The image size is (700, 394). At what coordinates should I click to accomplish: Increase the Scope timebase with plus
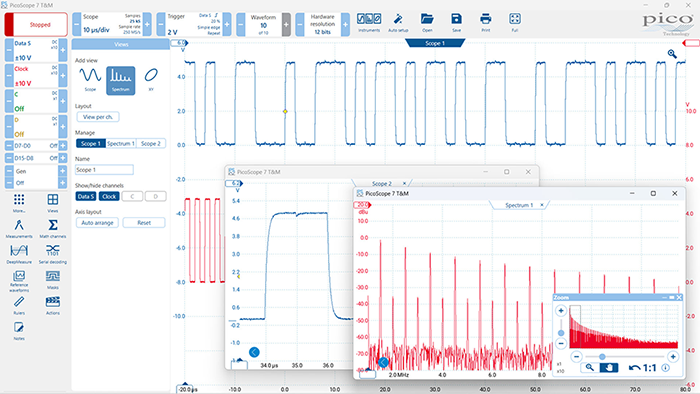click(147, 24)
